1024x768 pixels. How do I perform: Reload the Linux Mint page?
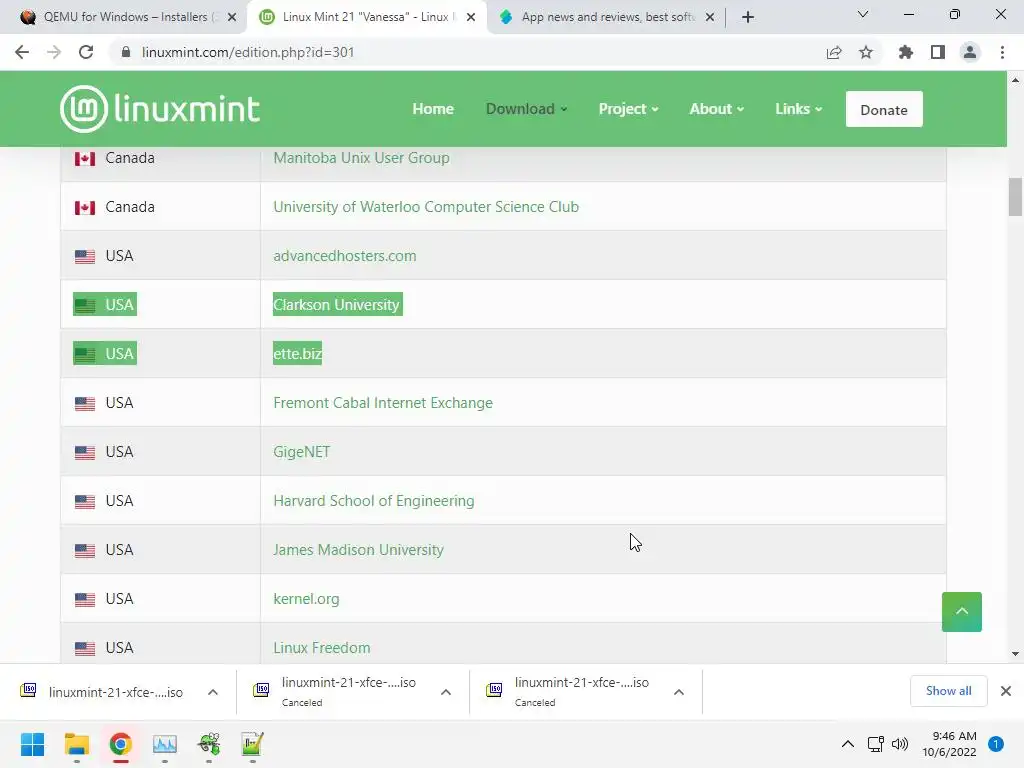[x=86, y=52]
